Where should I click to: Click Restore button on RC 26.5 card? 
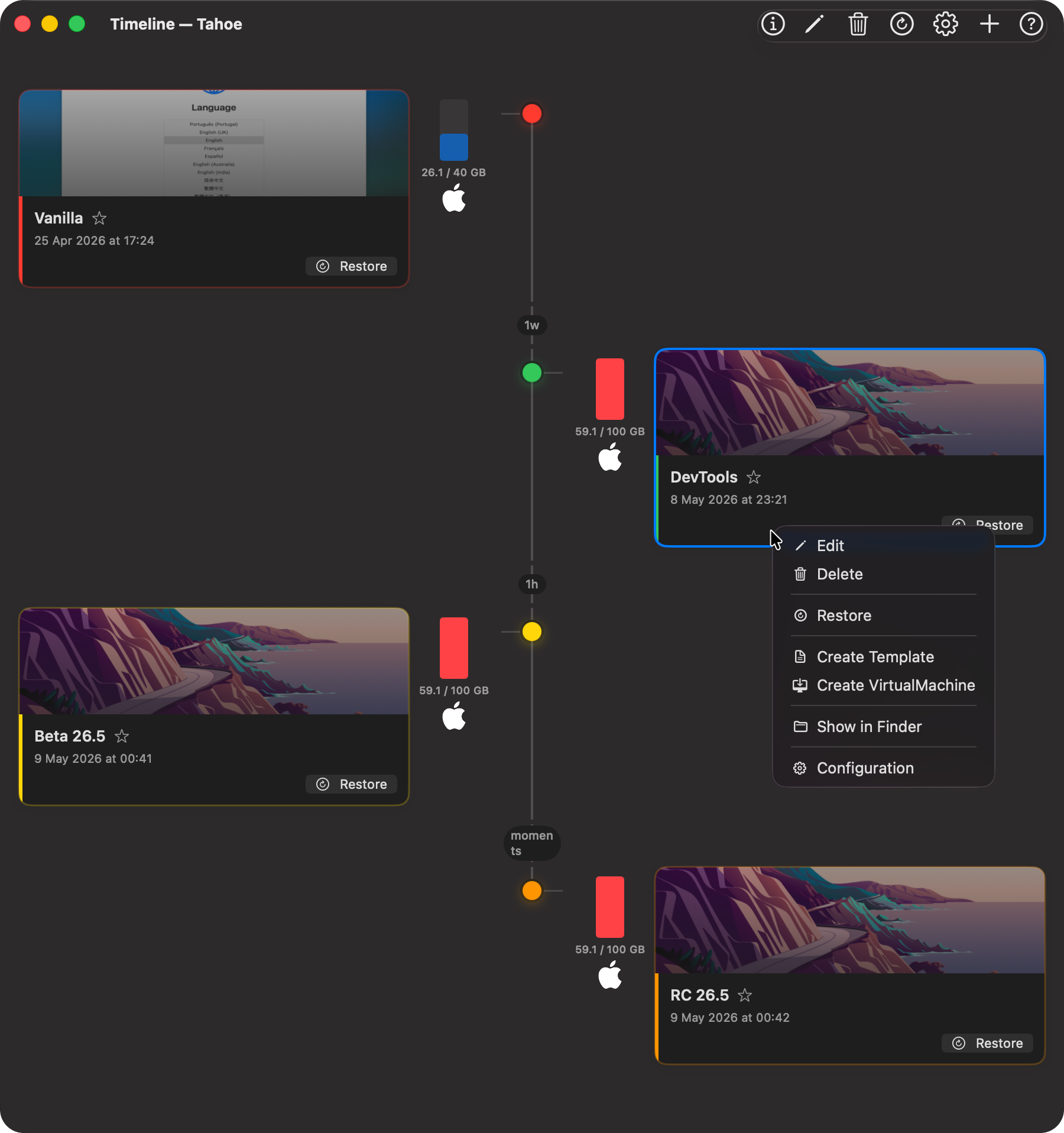(x=987, y=1043)
